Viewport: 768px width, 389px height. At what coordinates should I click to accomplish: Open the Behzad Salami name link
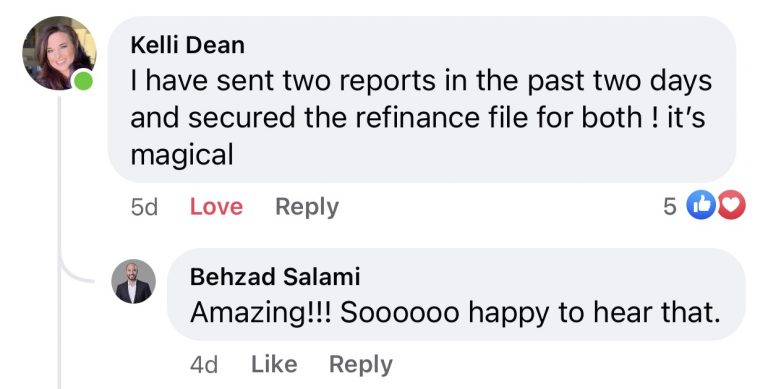(275, 277)
